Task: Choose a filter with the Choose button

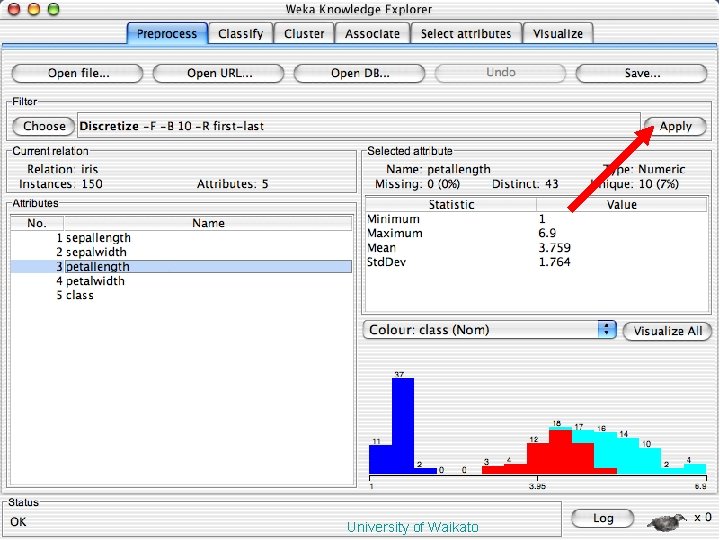Action: pyautogui.click(x=44, y=126)
